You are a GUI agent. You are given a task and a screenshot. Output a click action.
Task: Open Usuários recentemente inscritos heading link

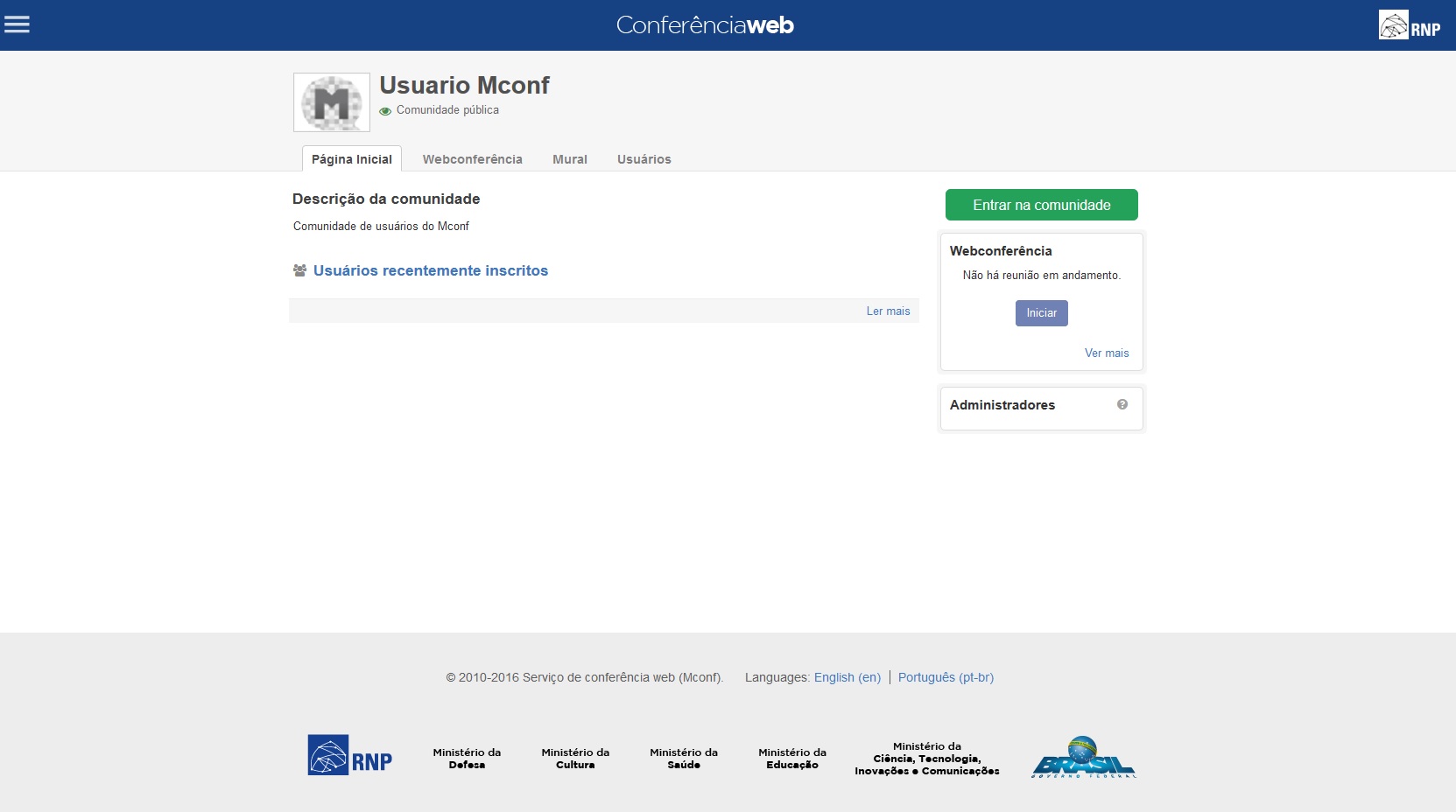(x=430, y=271)
